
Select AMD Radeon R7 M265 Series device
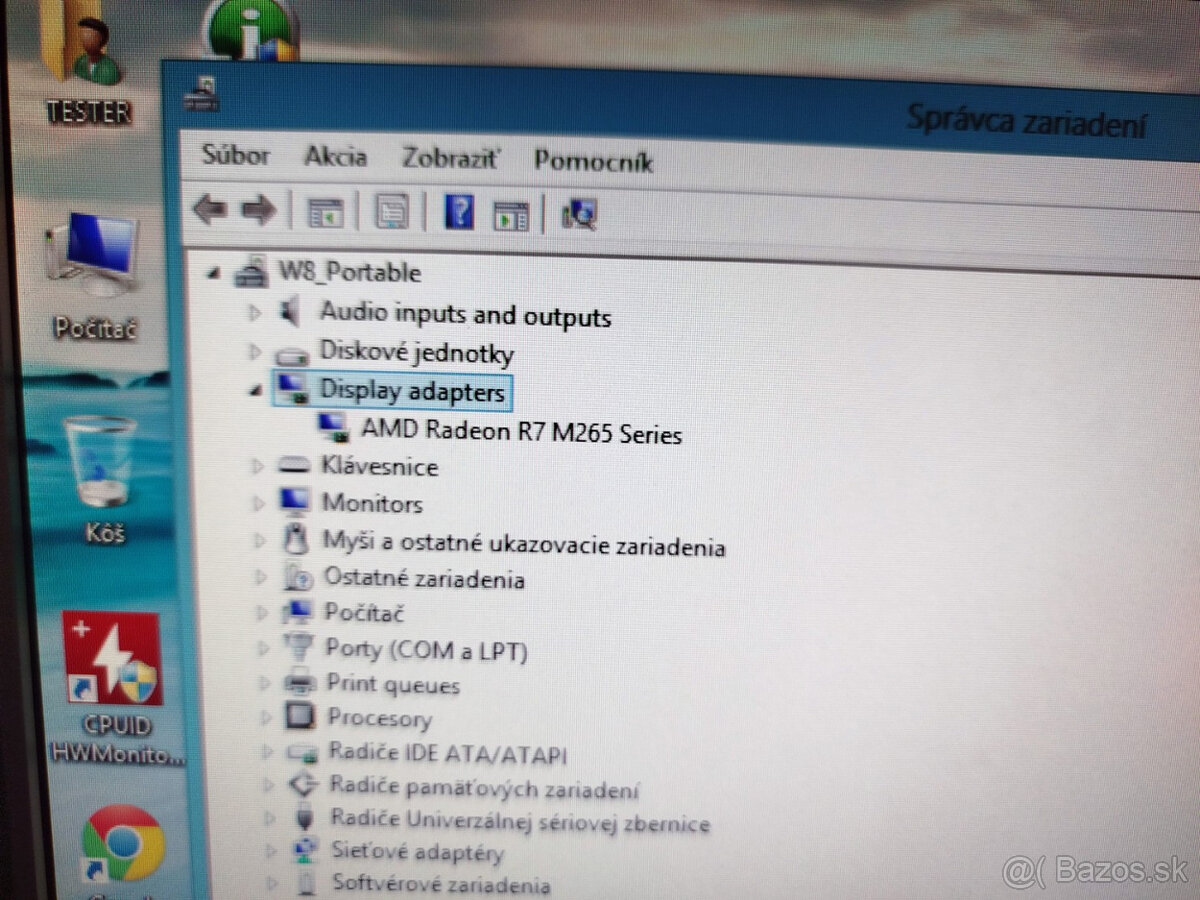[x=520, y=432]
